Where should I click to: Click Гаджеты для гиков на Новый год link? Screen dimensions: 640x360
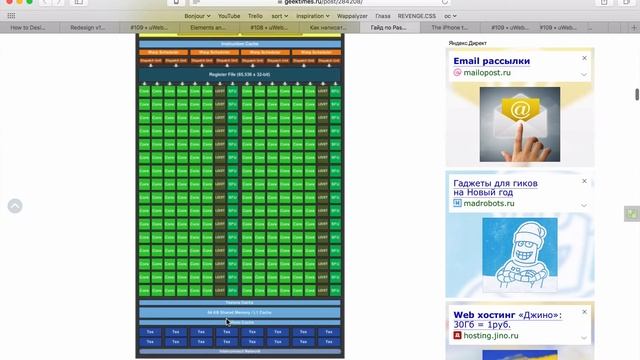[495, 188]
